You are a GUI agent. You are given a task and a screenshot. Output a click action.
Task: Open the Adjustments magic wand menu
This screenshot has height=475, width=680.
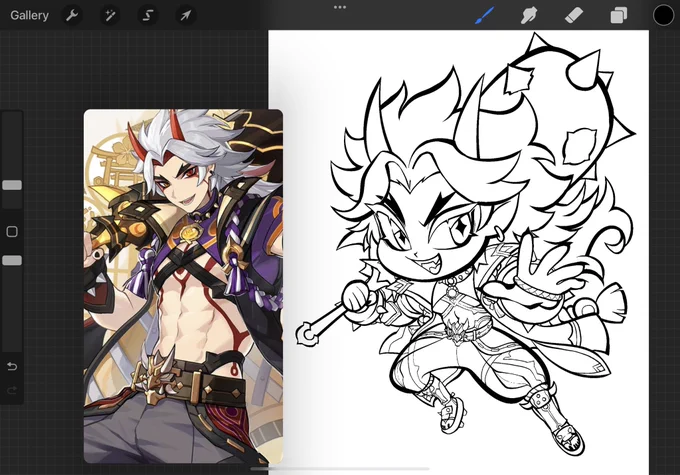coord(110,16)
